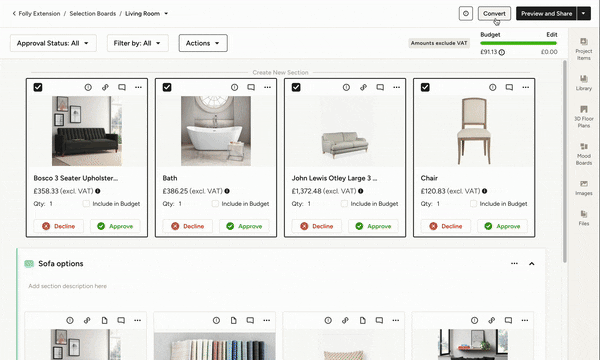
Task: Click Preview and Share button
Action: pos(546,13)
